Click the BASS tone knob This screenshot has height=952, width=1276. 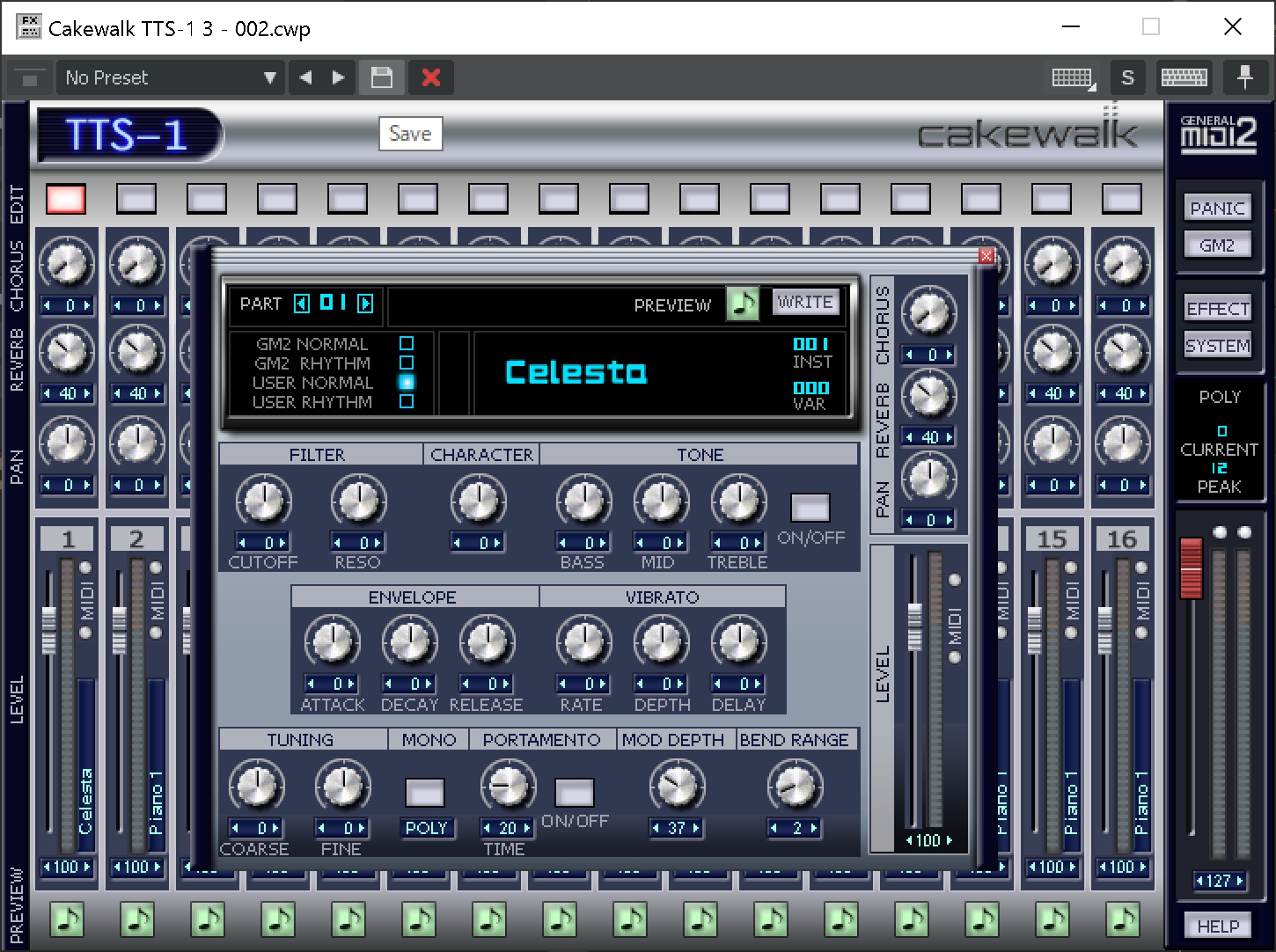point(583,502)
